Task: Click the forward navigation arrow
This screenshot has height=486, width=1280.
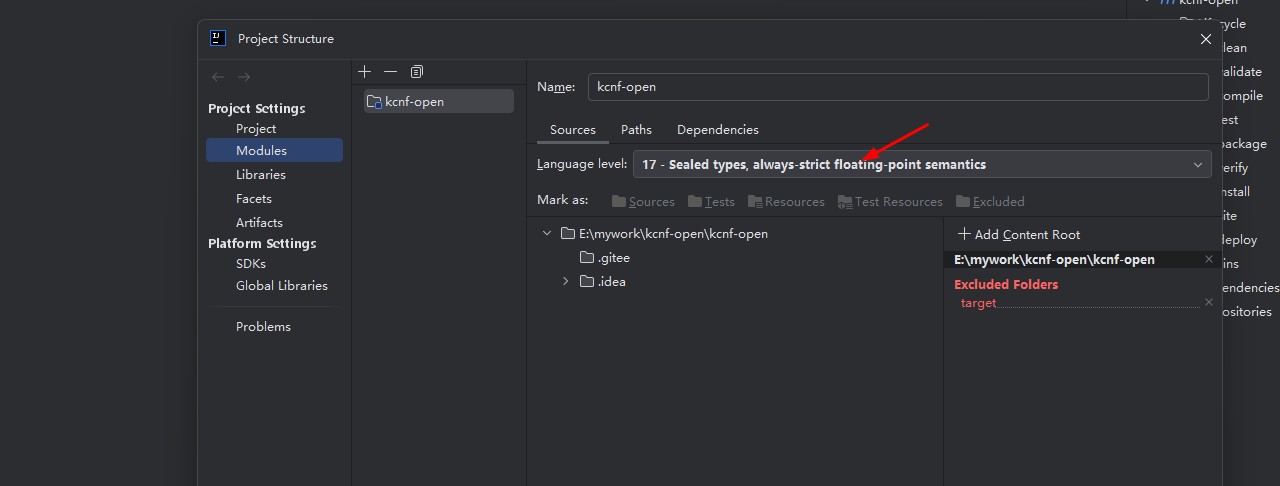Action: point(244,77)
